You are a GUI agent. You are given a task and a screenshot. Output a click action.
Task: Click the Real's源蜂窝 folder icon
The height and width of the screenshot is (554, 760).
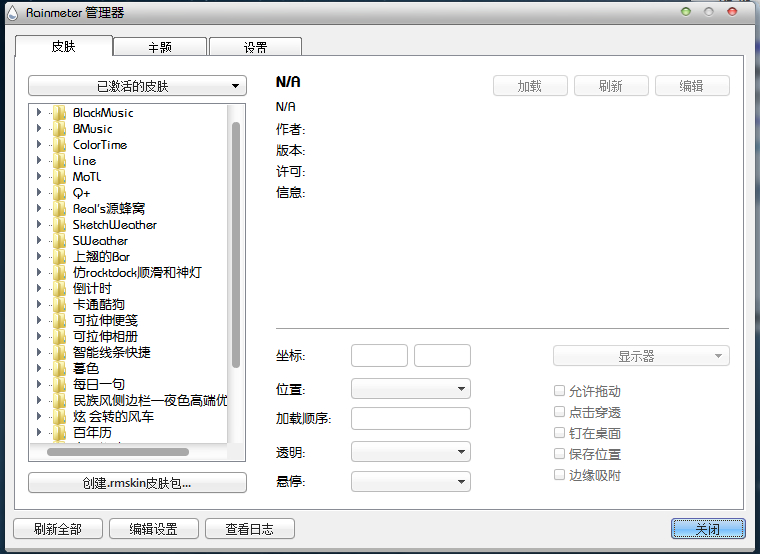[x=59, y=208]
